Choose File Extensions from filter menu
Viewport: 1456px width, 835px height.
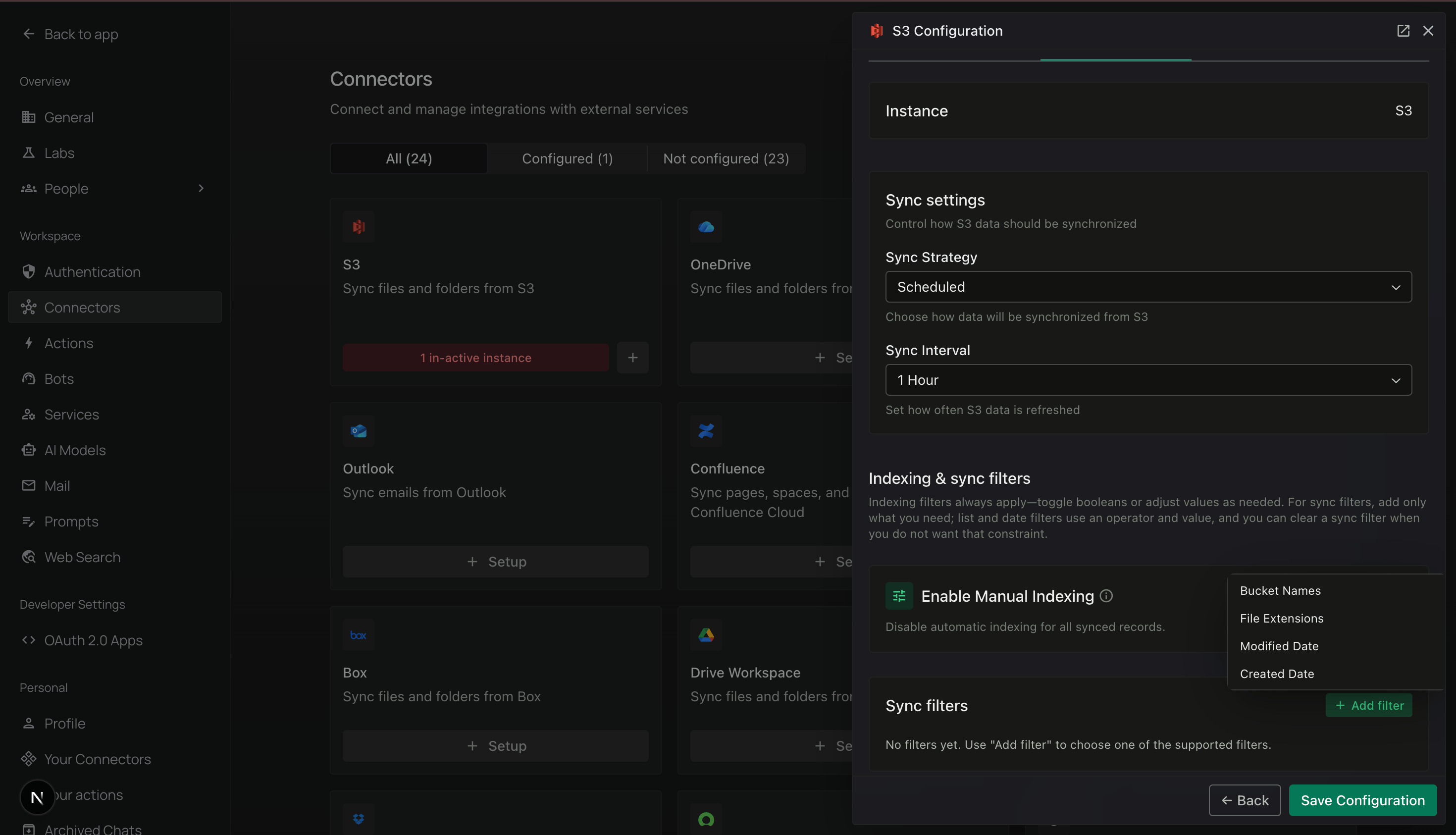point(1335,618)
